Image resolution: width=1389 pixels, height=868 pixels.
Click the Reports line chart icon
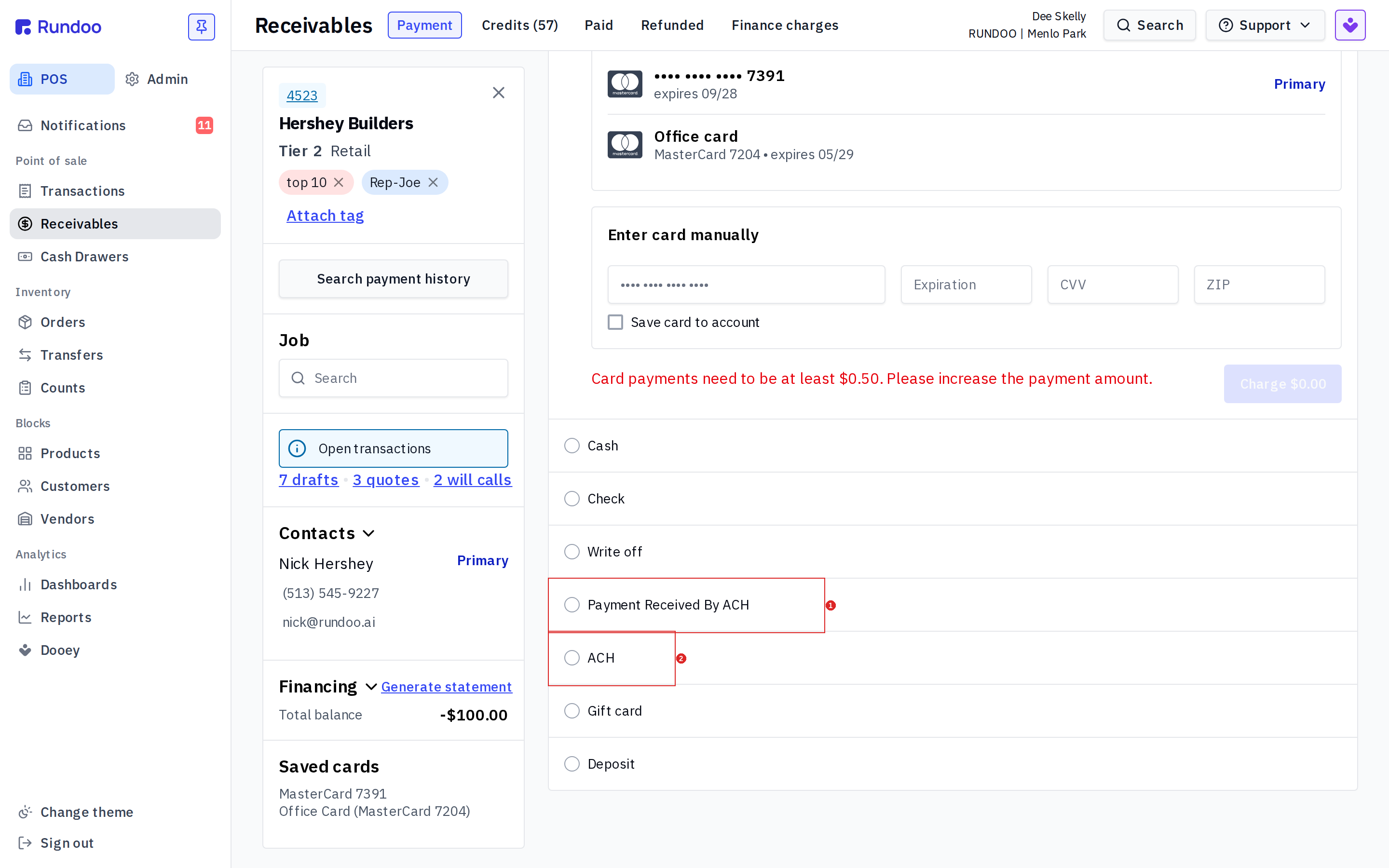tap(25, 617)
